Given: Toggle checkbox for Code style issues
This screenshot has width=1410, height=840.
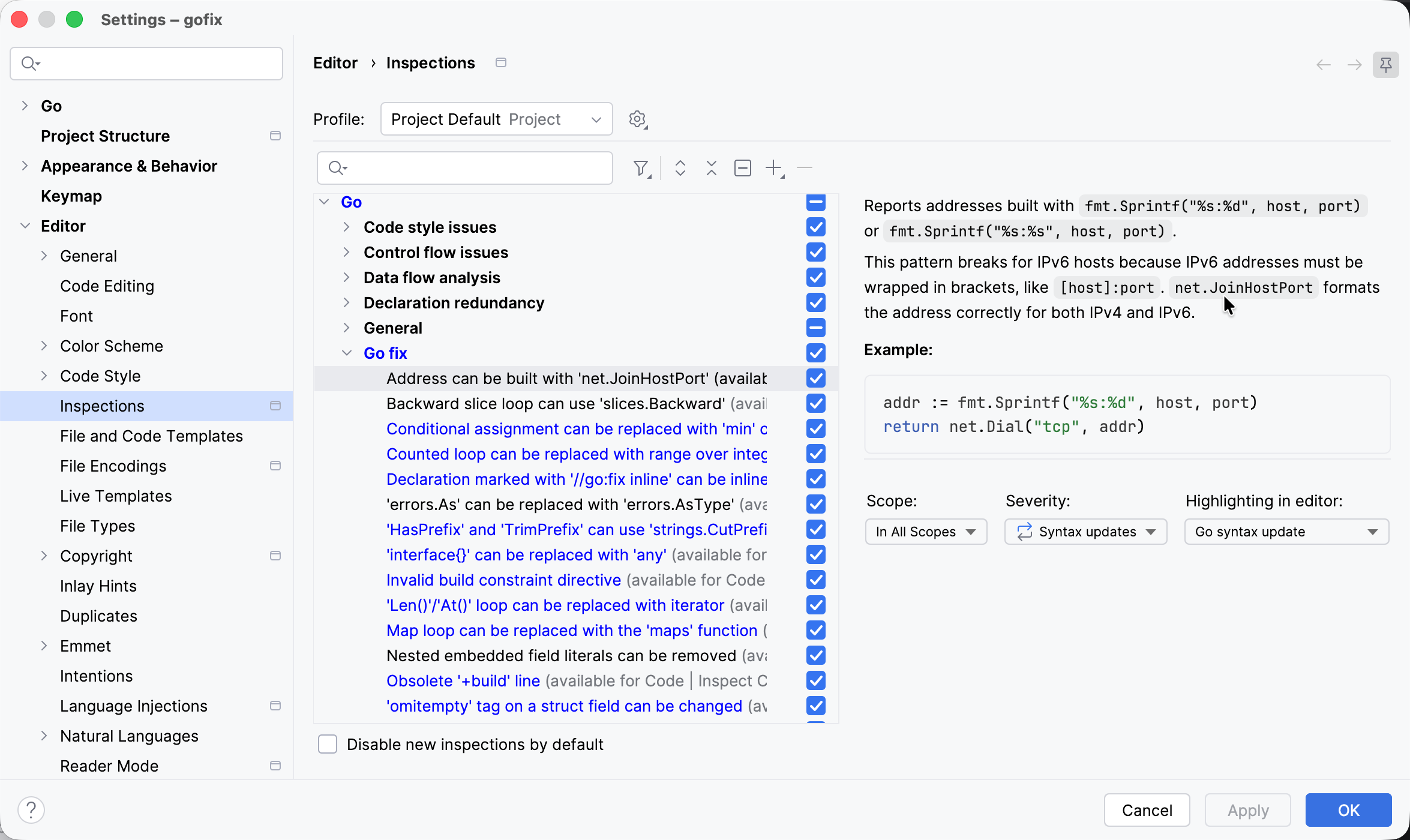Looking at the screenshot, I should (x=816, y=227).
